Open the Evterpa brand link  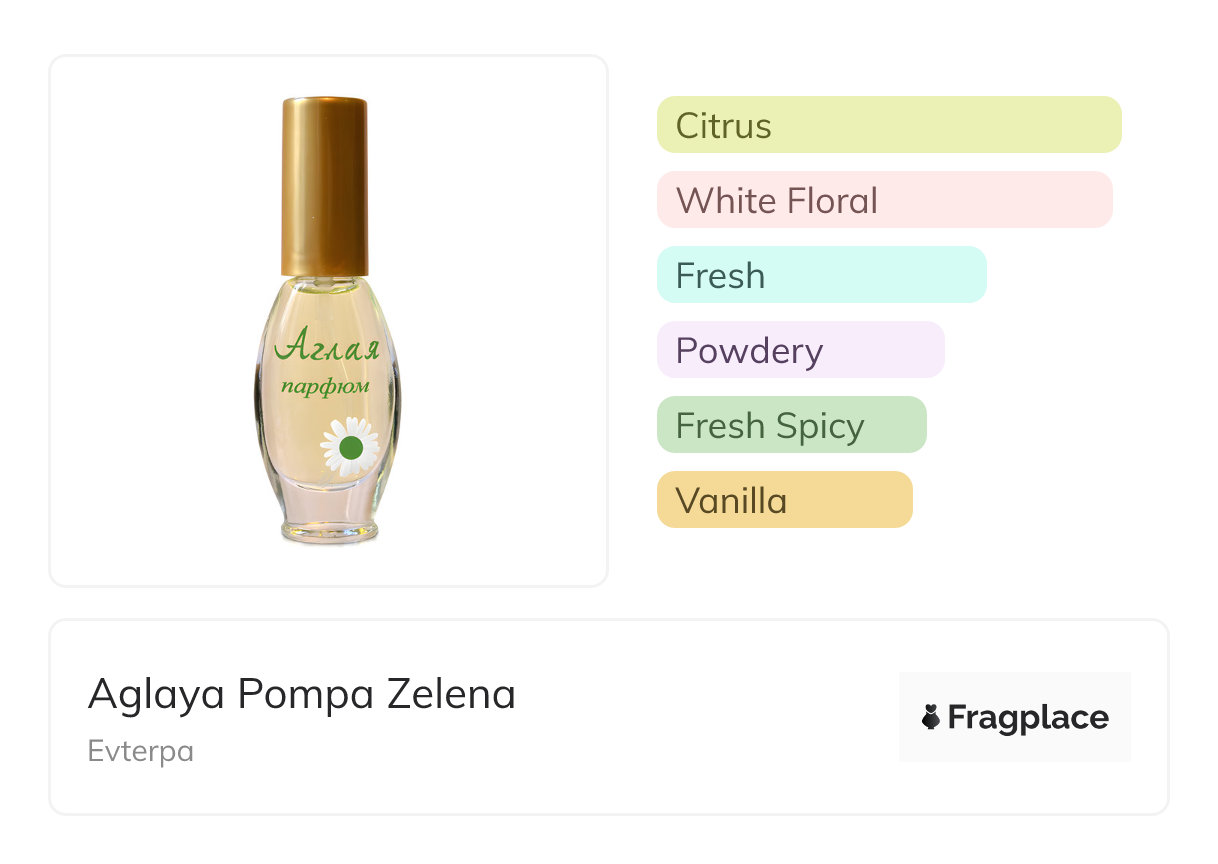pyautogui.click(x=141, y=751)
